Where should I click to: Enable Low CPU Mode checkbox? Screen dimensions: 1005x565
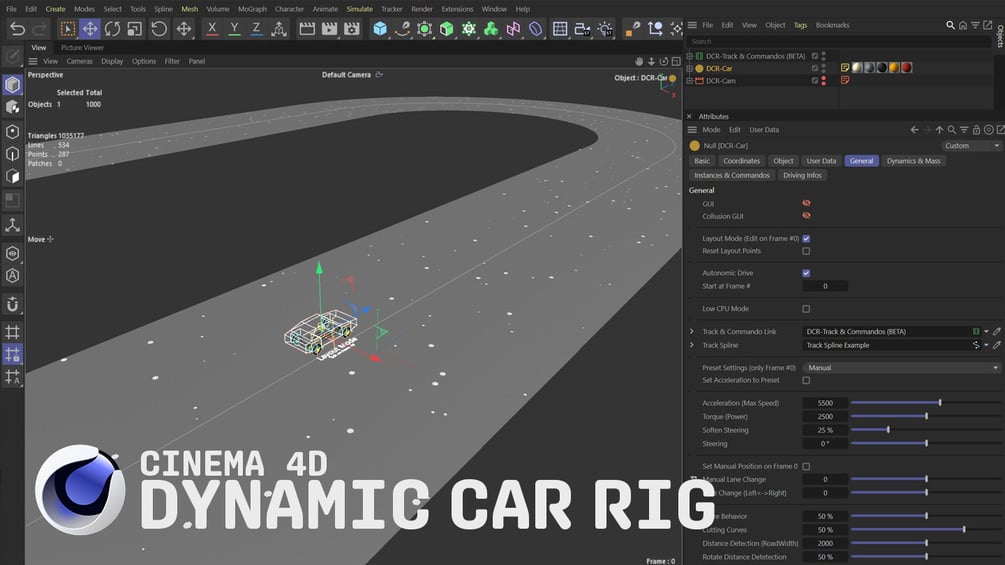click(x=806, y=309)
